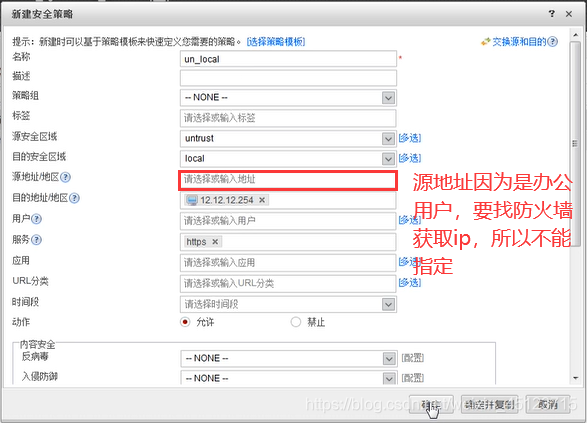Expand the 入侵防御 NONE dropdown

389,378
